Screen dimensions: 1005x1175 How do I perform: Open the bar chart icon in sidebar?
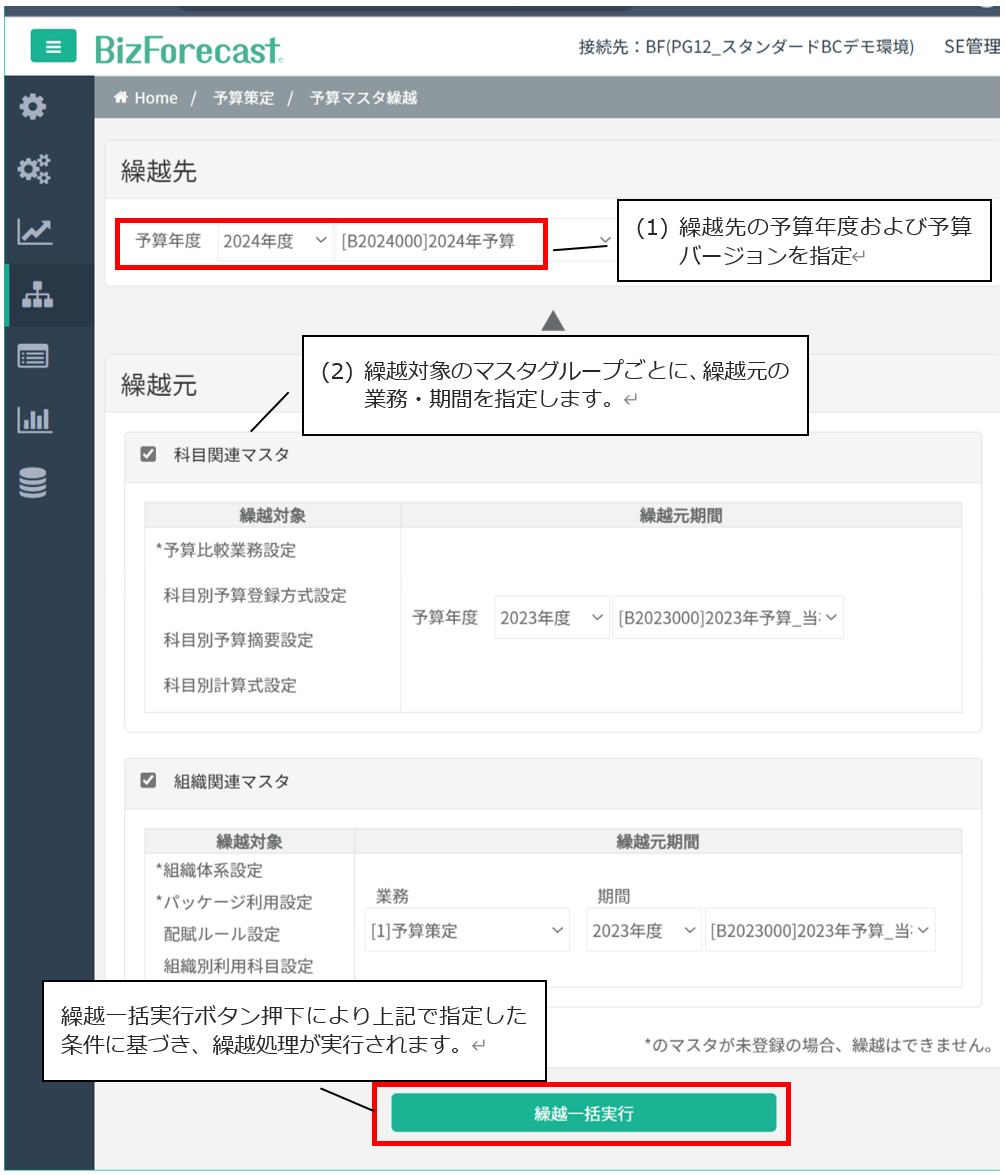34,420
